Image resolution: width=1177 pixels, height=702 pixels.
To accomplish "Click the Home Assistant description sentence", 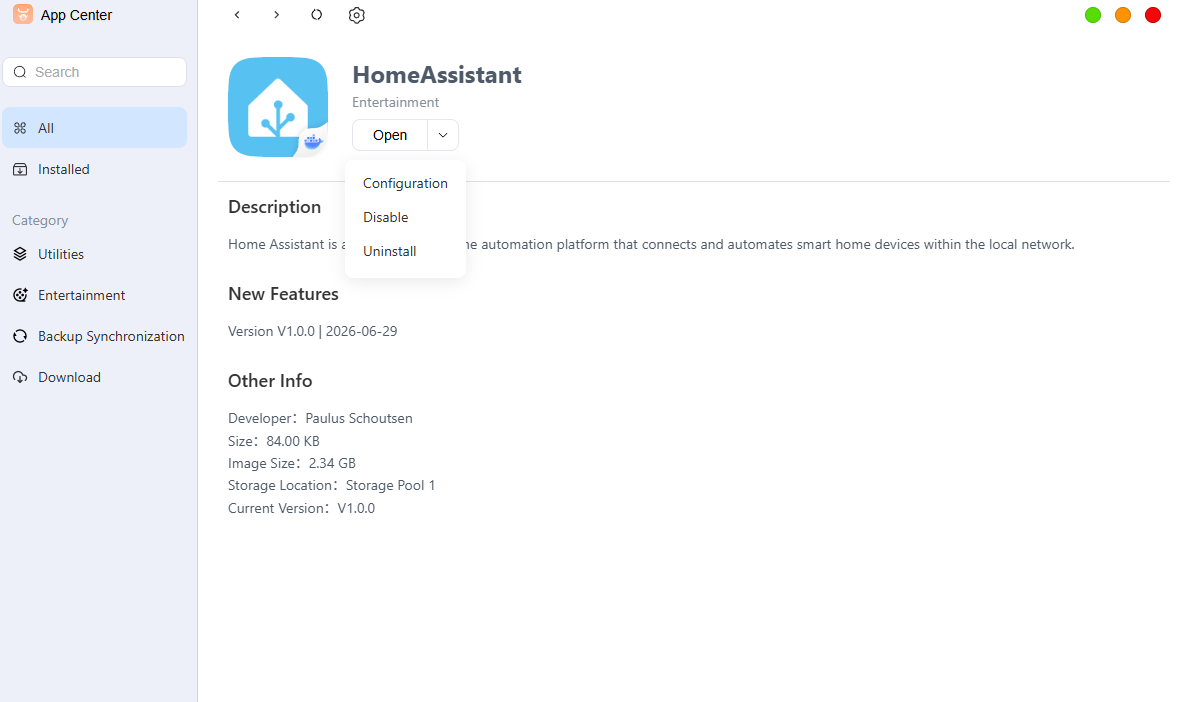I will (651, 245).
